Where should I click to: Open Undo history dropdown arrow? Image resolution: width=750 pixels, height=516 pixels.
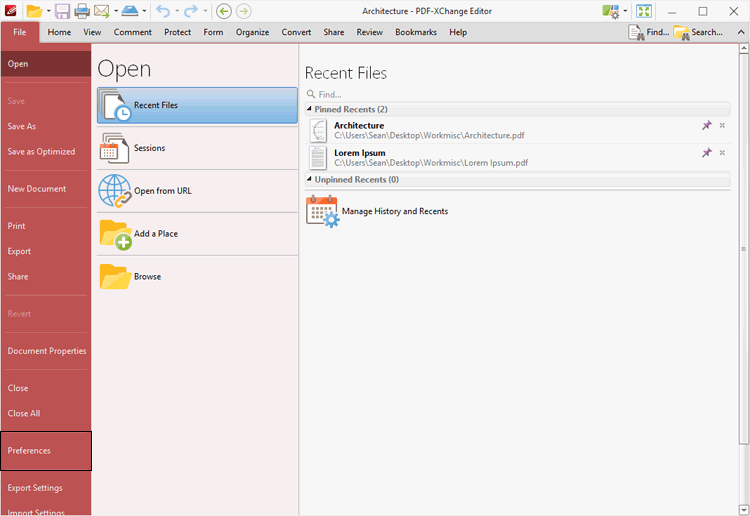coord(177,11)
